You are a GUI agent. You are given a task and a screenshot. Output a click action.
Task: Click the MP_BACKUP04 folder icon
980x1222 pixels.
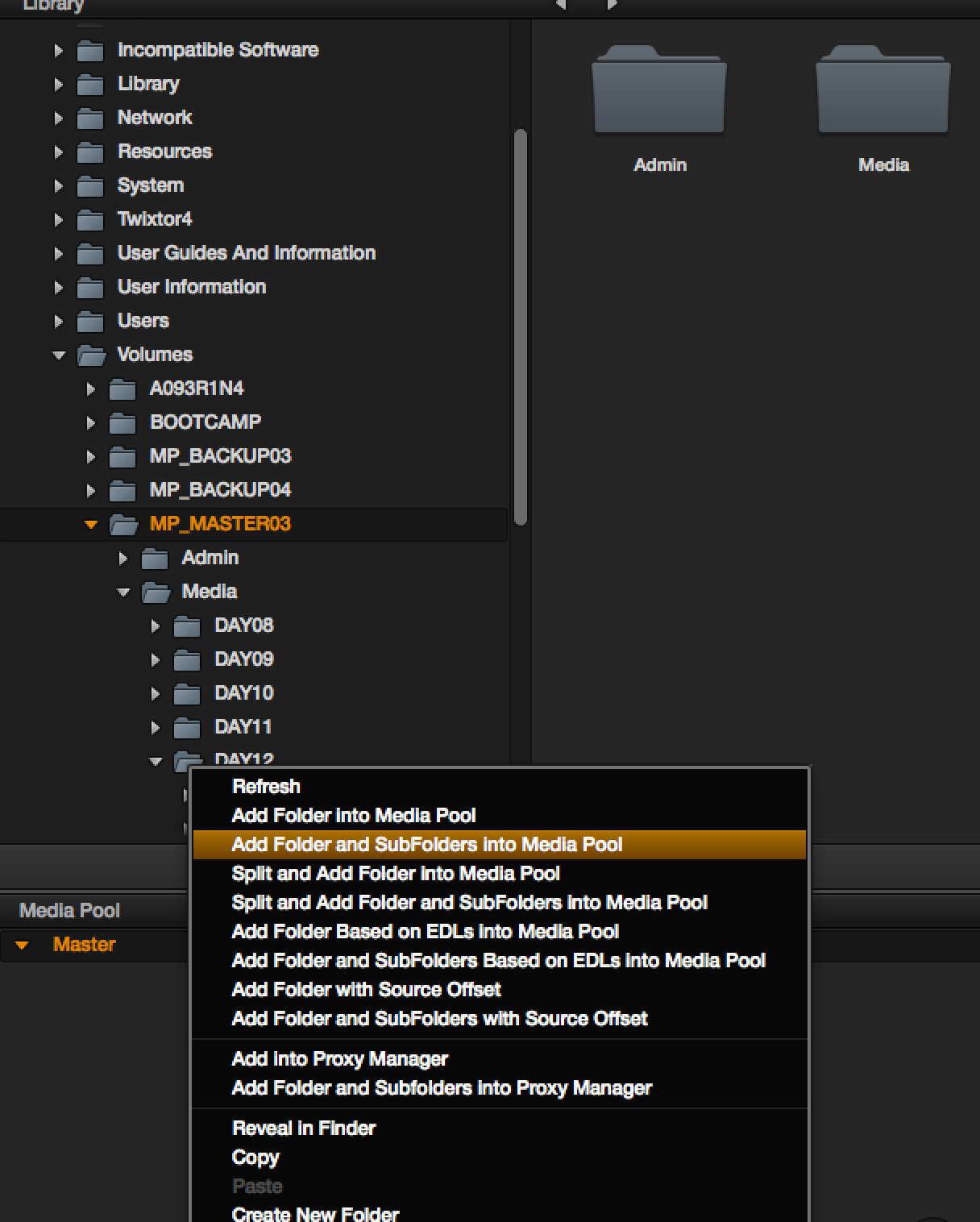click(x=122, y=491)
